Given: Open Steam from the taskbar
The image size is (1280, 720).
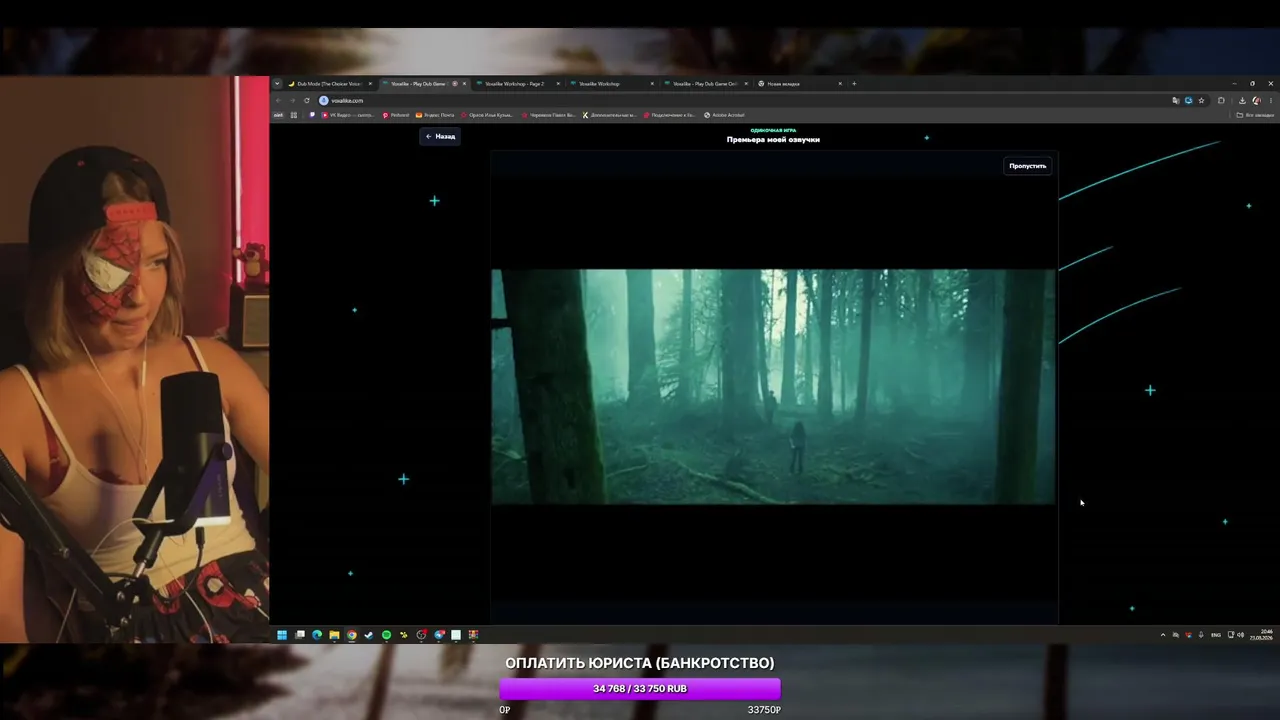Looking at the screenshot, I should pyautogui.click(x=369, y=635).
